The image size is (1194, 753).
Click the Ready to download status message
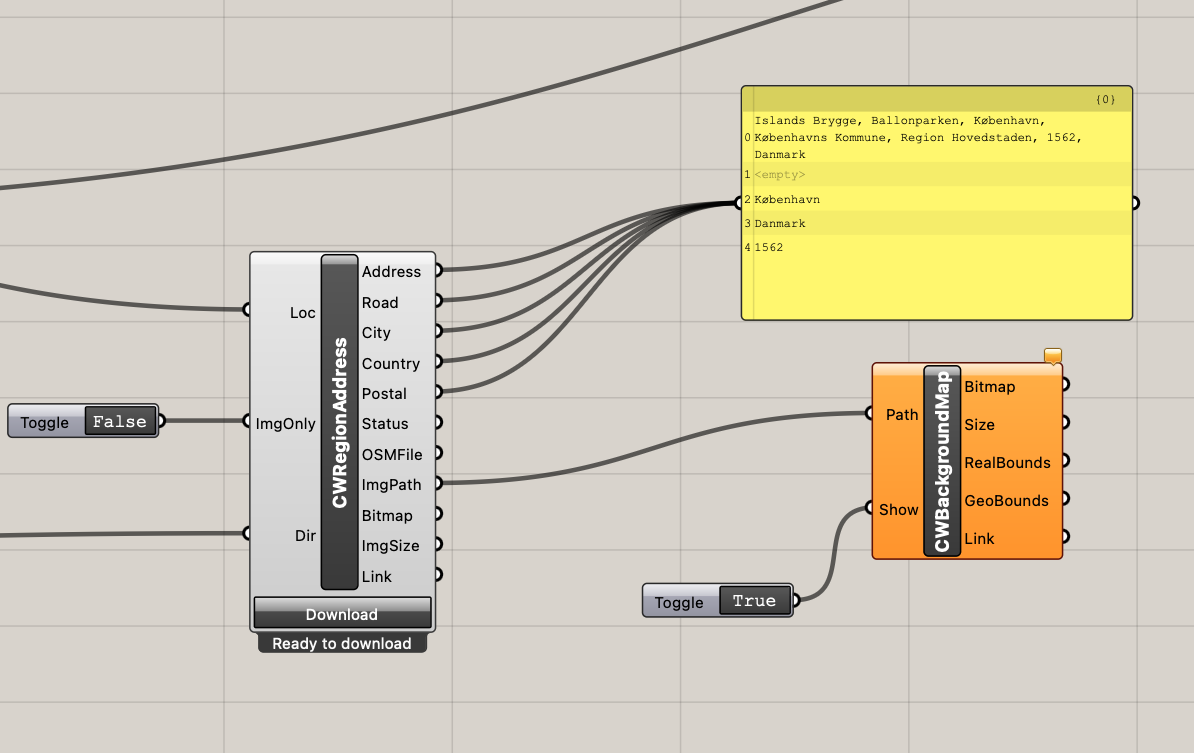click(342, 643)
